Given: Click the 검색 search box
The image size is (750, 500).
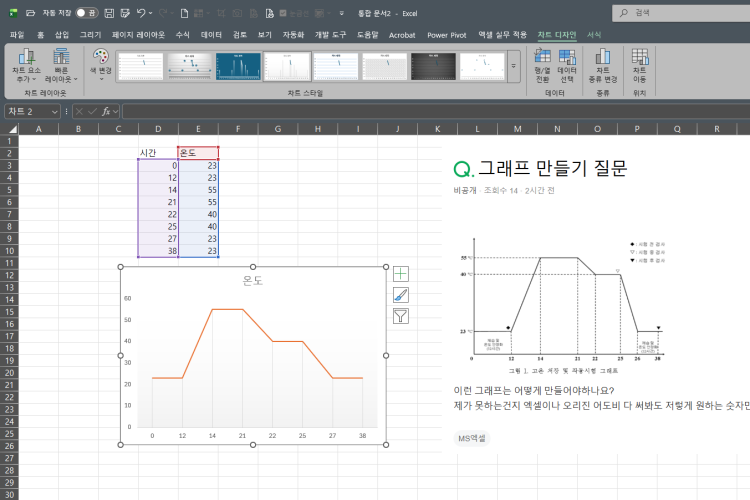Looking at the screenshot, I should (x=681, y=13).
